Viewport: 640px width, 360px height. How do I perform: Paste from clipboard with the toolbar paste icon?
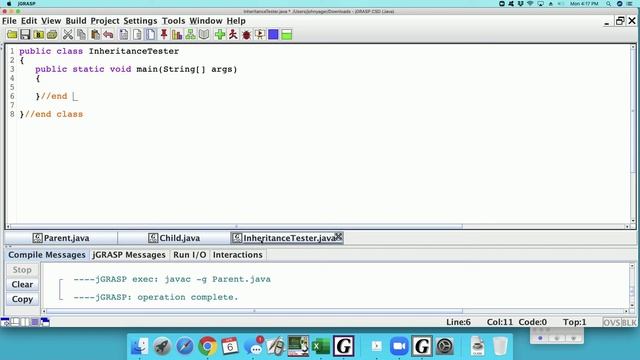[95, 35]
